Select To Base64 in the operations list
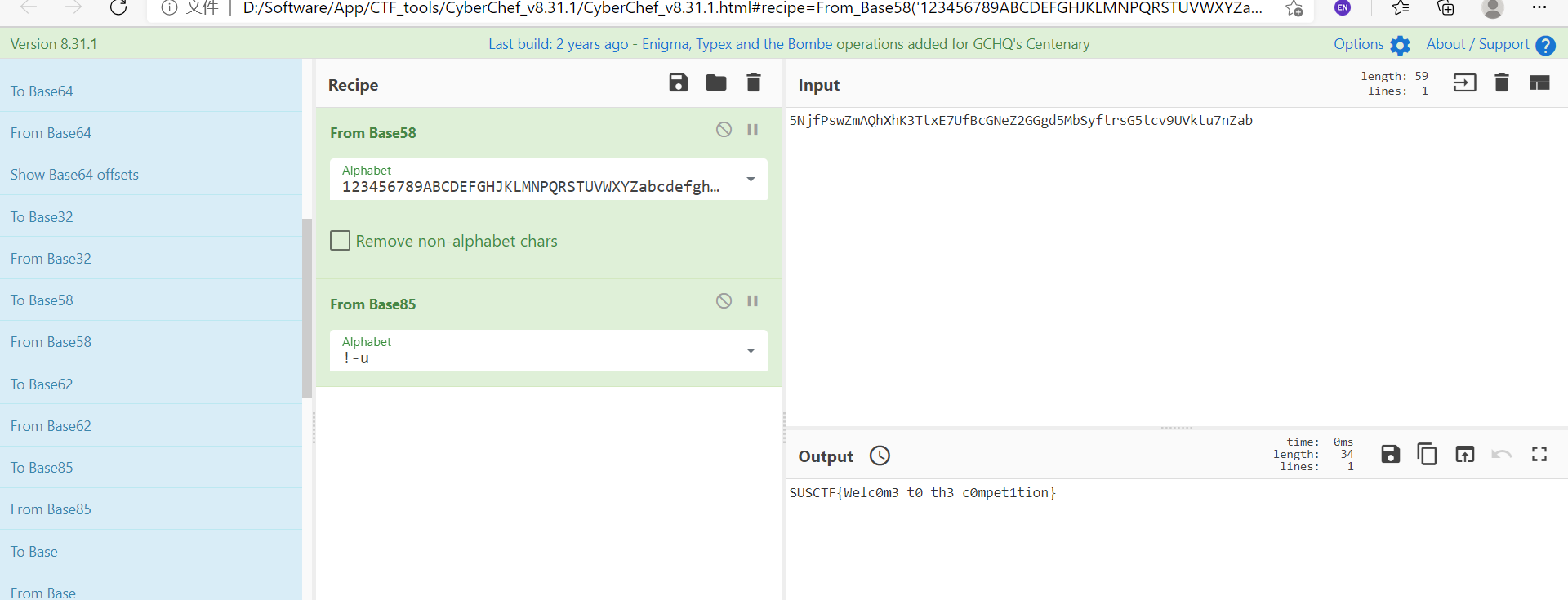 tap(42, 91)
